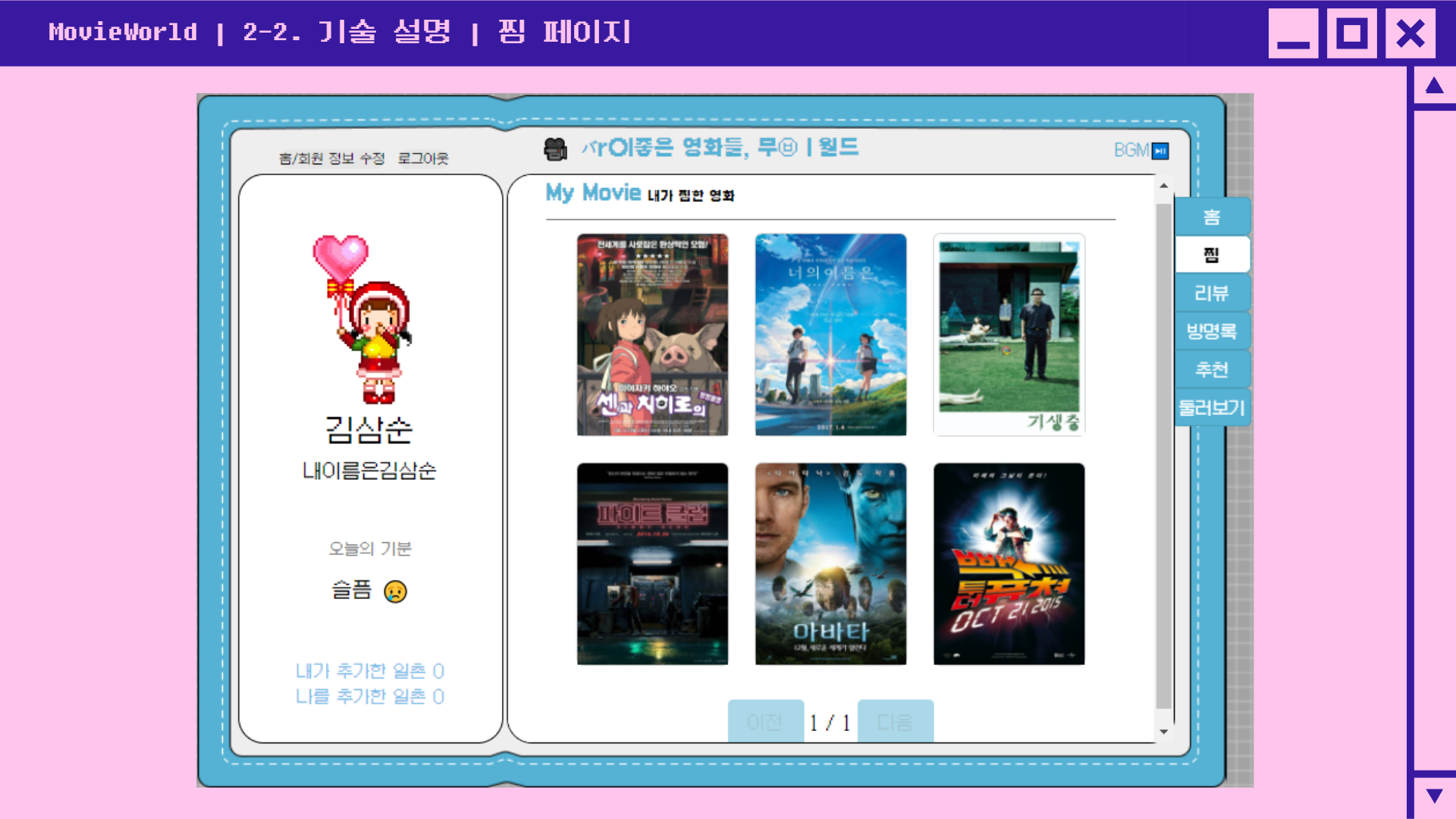Click the inner My Movie scrollbar track
The image size is (1456, 819).
coord(1164,455)
